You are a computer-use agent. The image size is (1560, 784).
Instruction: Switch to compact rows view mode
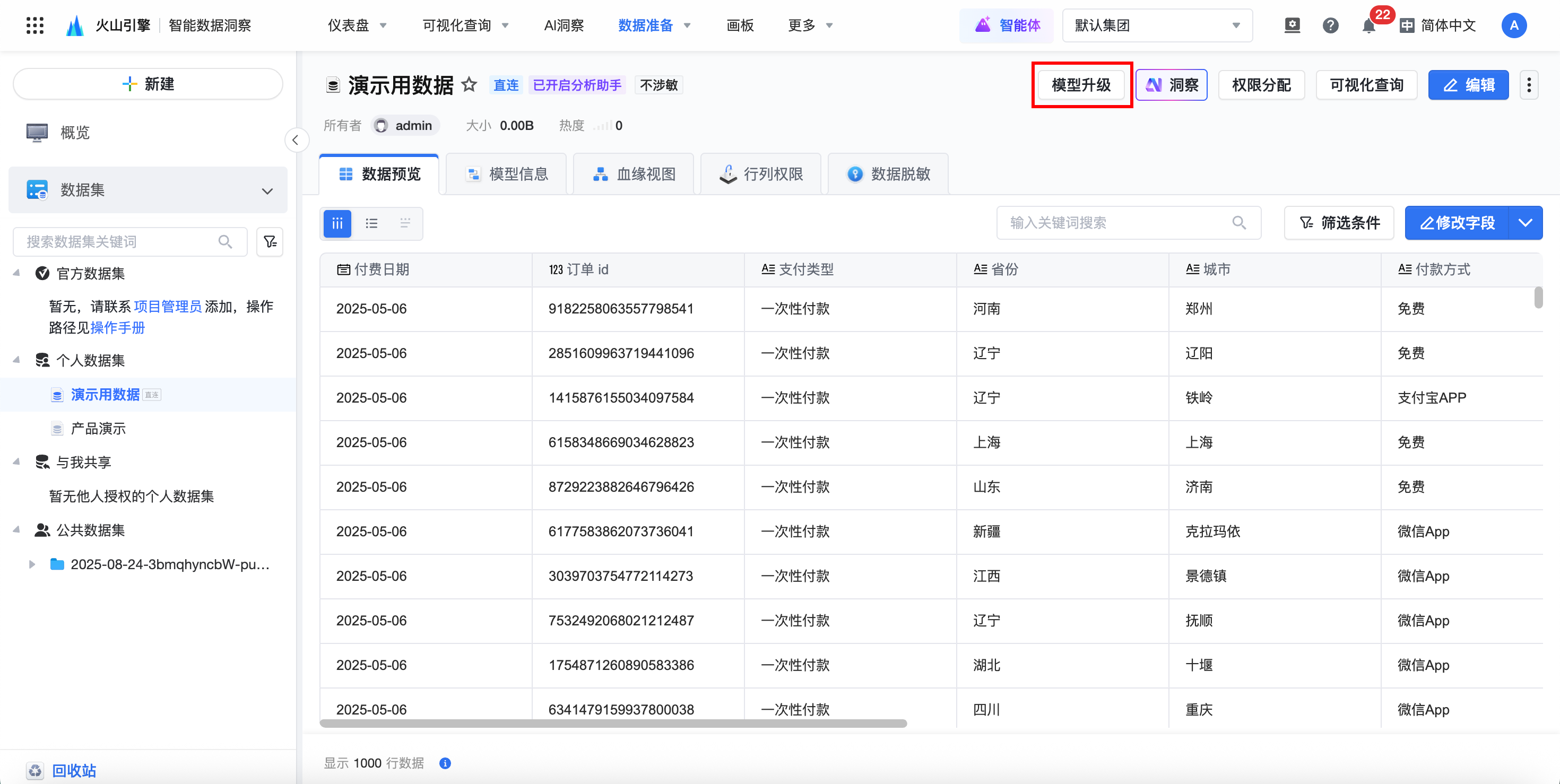[x=405, y=223]
